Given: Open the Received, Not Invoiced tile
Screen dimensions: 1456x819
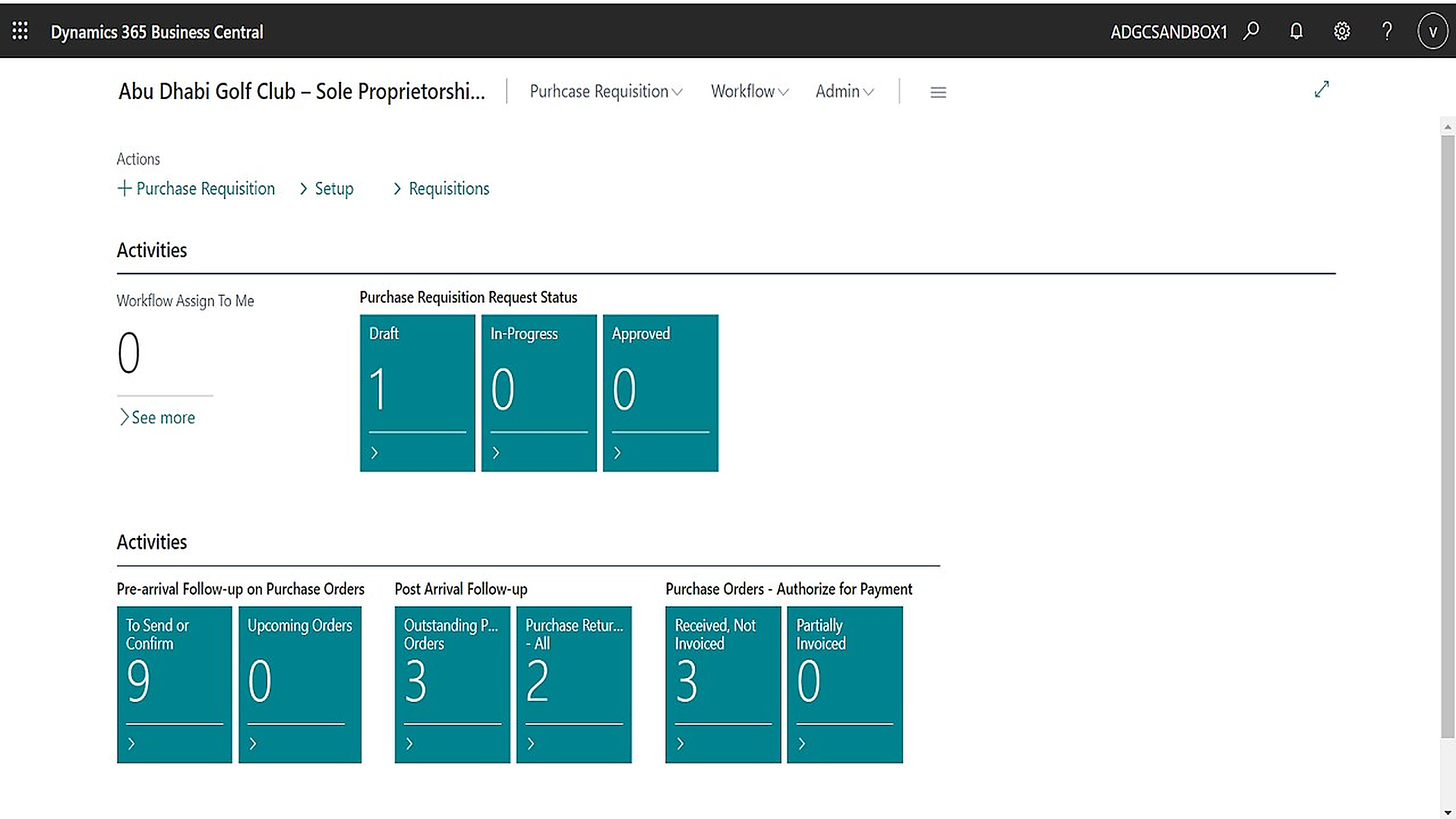Looking at the screenshot, I should tap(723, 685).
